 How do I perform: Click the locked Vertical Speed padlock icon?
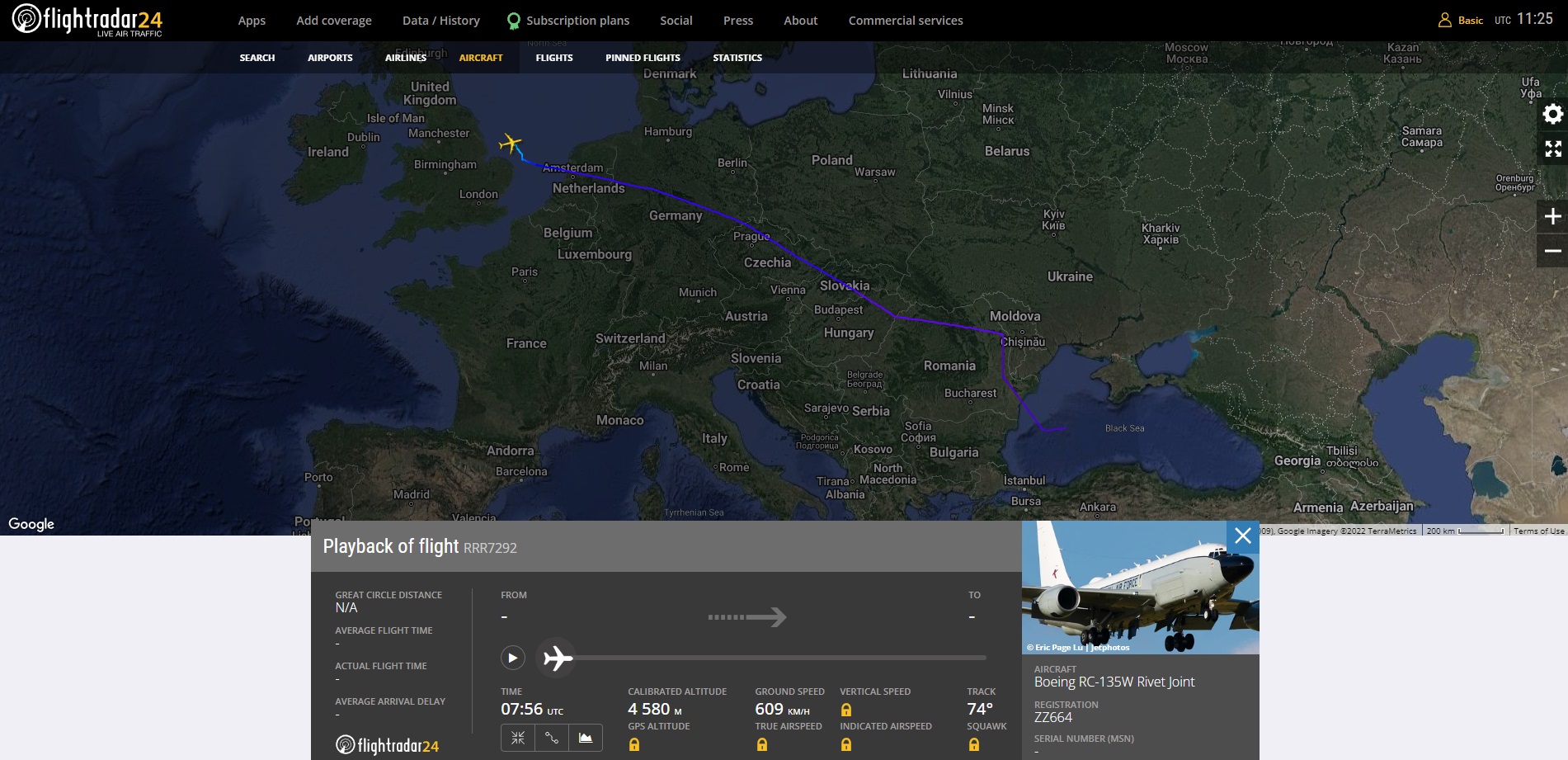click(x=845, y=710)
